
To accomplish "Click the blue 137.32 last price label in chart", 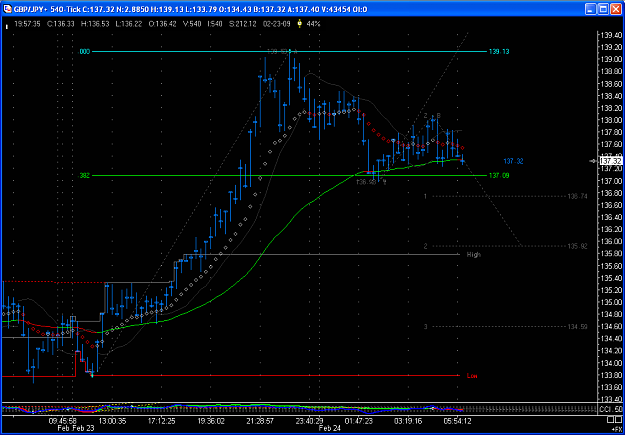I will [513, 161].
